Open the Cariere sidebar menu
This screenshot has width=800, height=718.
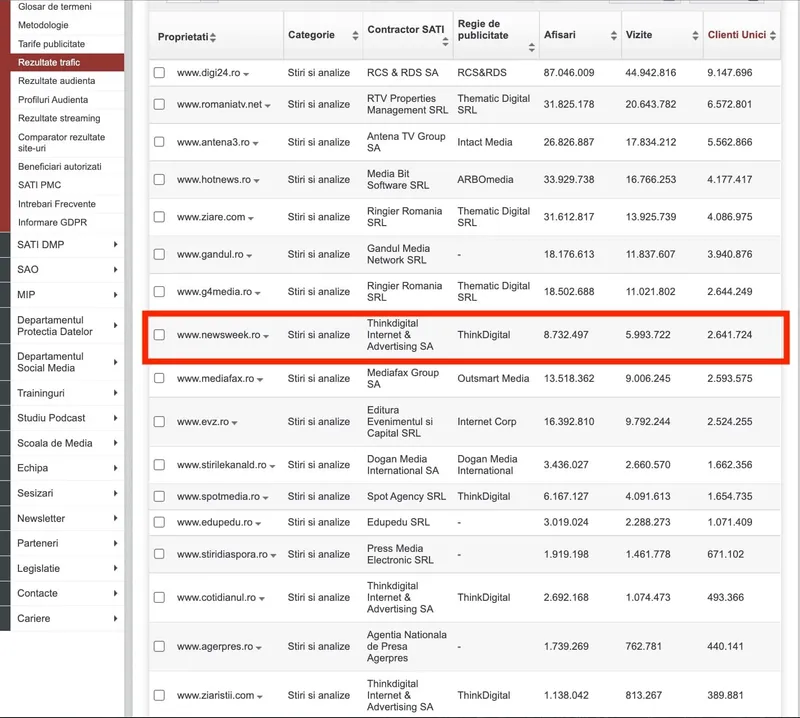tap(67, 618)
